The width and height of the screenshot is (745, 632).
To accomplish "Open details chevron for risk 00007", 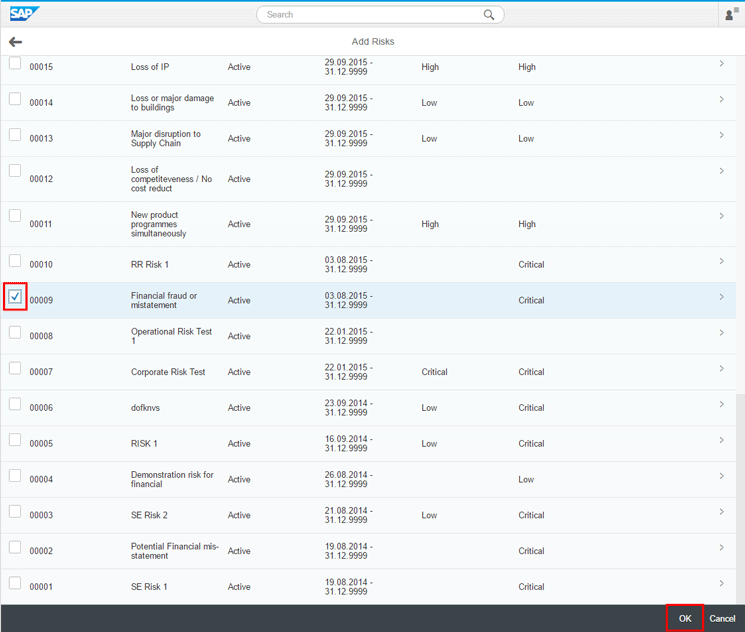I will (721, 369).
